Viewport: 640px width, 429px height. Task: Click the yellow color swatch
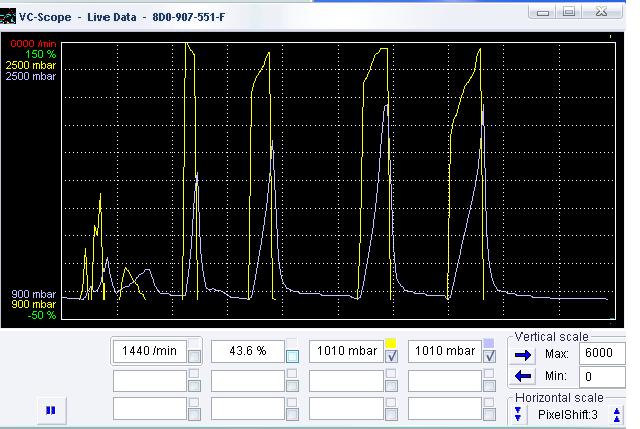391,343
